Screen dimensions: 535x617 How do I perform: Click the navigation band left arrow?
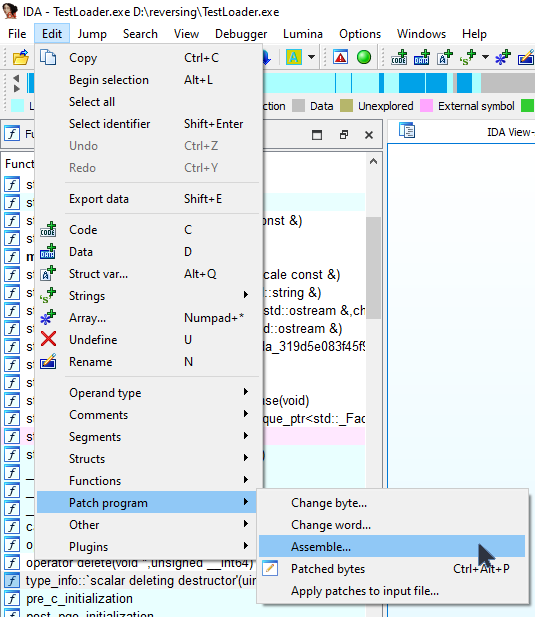pyautogui.click(x=16, y=78)
